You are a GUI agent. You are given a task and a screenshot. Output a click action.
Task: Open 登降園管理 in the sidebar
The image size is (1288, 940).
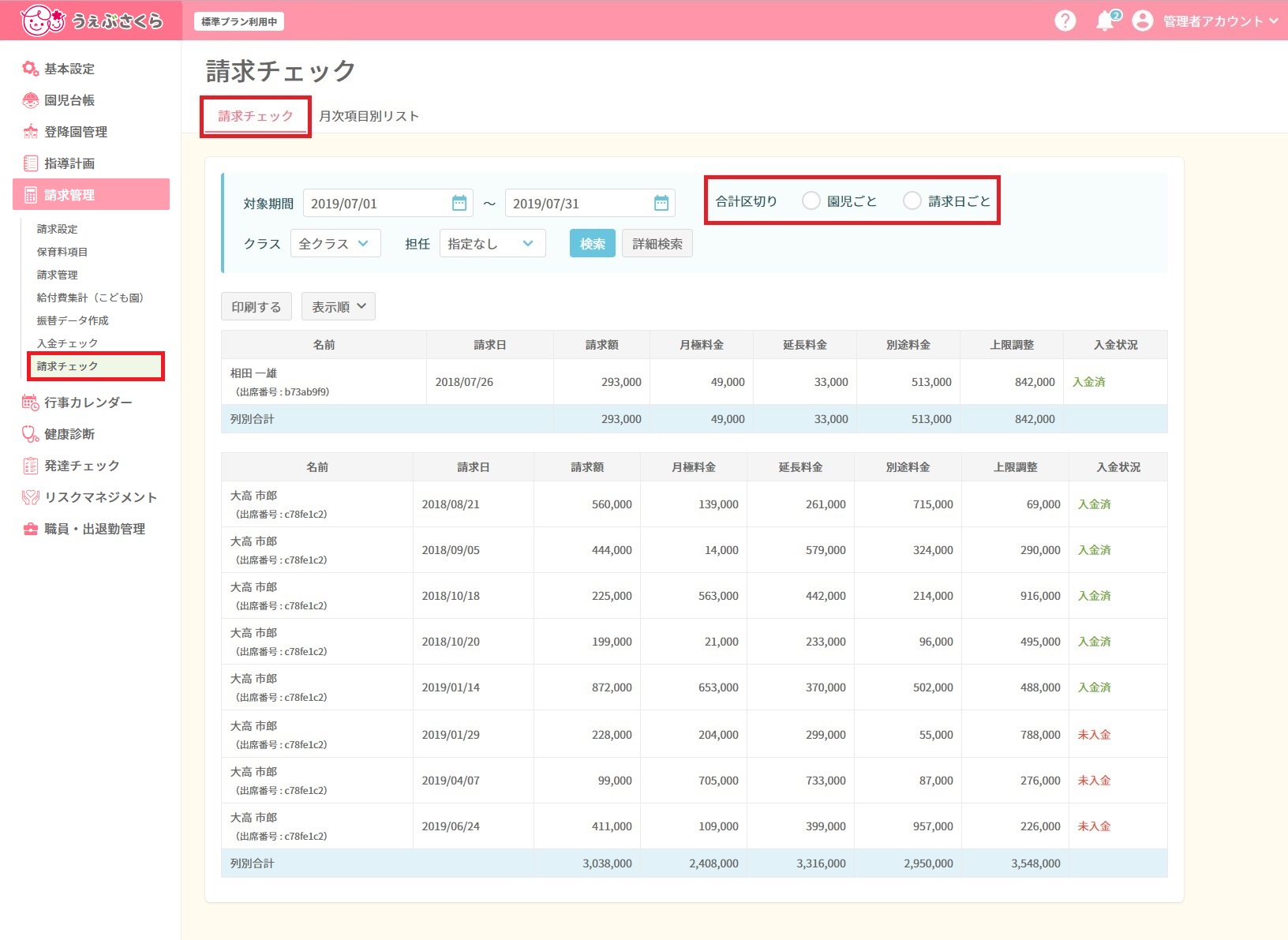click(76, 132)
